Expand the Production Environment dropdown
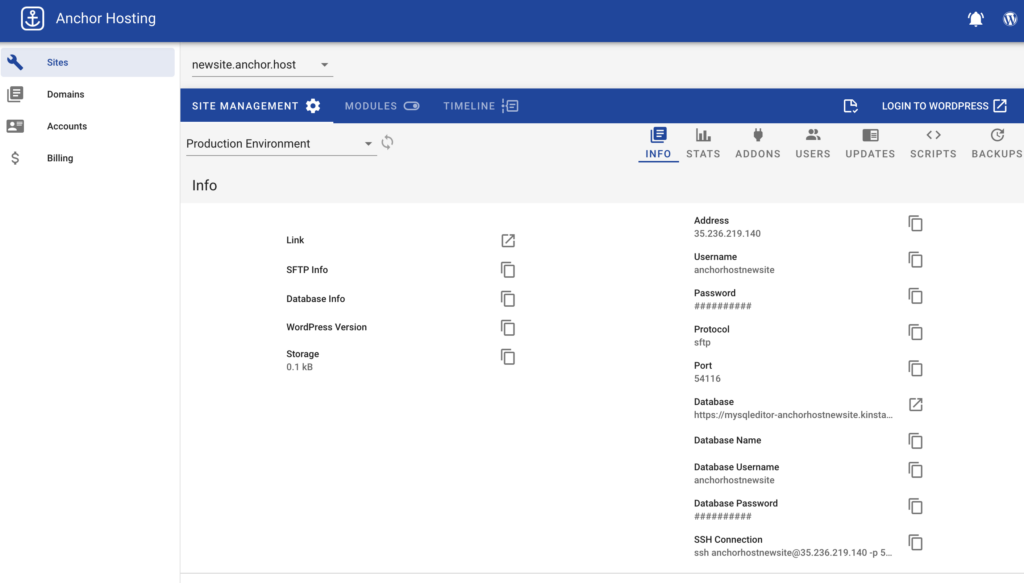Screen dimensions: 1024x583 click(x=281, y=144)
